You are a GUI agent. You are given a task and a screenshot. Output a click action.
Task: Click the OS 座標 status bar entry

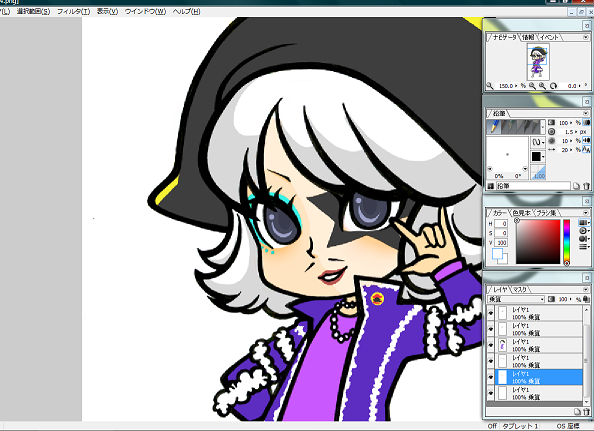click(568, 426)
